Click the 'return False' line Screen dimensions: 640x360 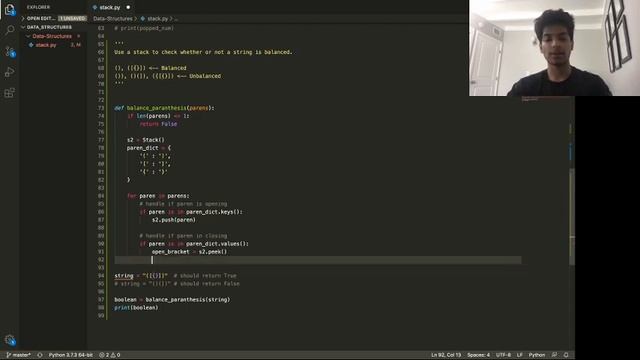(x=158, y=124)
